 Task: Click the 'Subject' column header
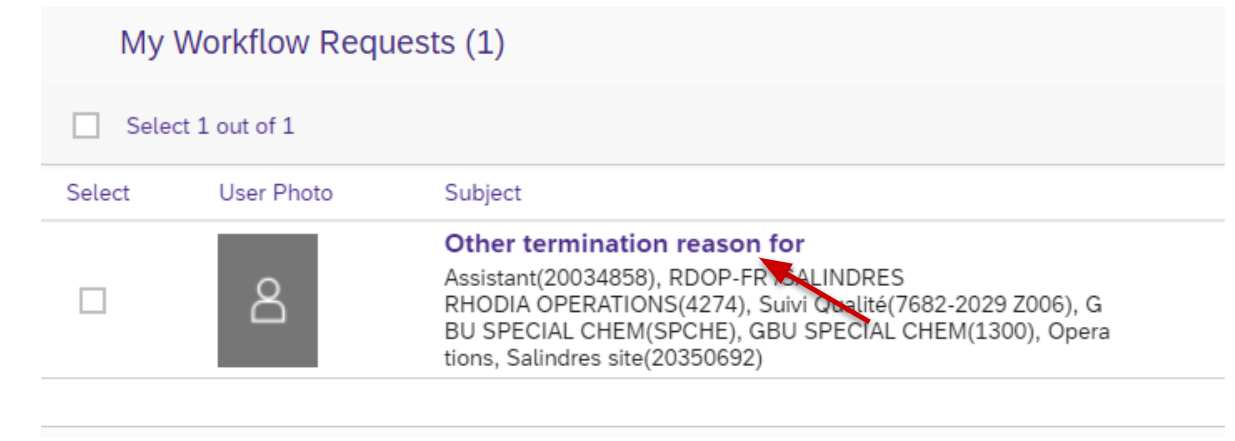[483, 193]
